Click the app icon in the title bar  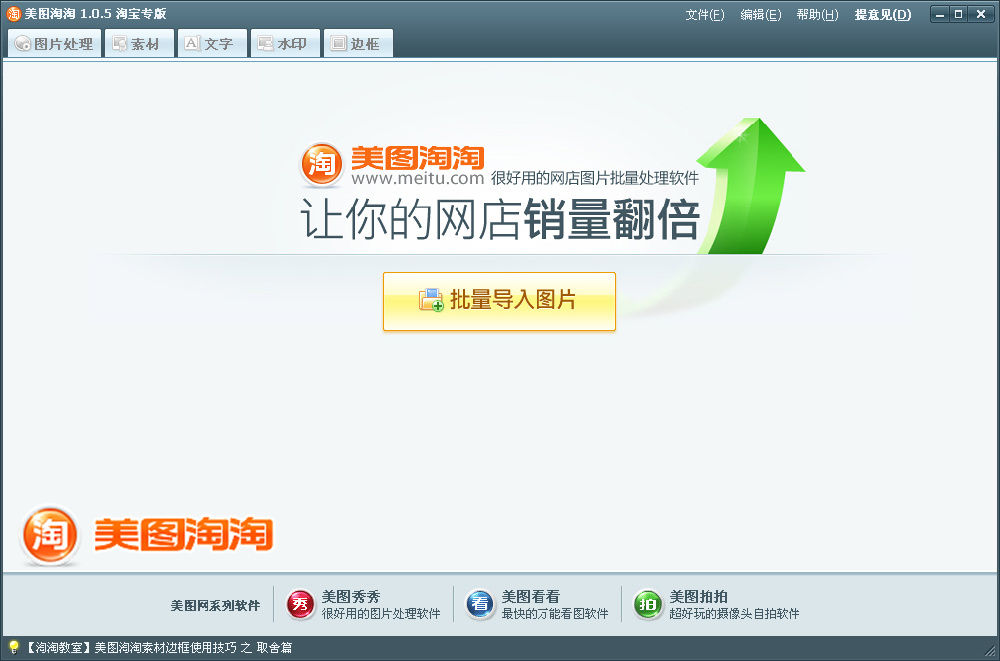click(x=13, y=13)
